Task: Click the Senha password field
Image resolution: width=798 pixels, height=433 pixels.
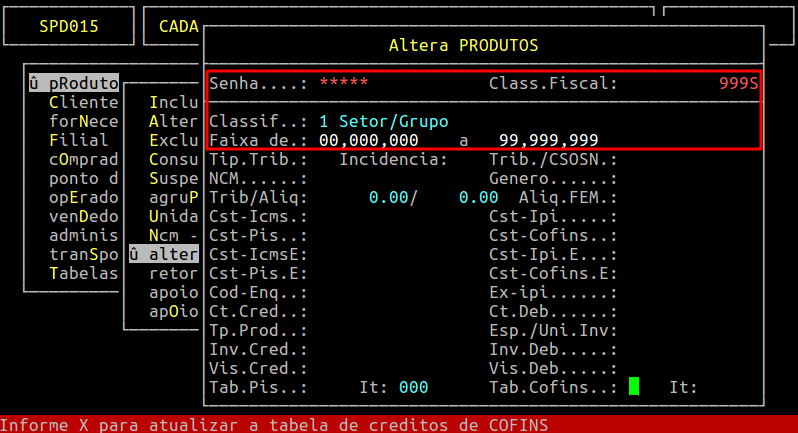Action: (x=343, y=83)
